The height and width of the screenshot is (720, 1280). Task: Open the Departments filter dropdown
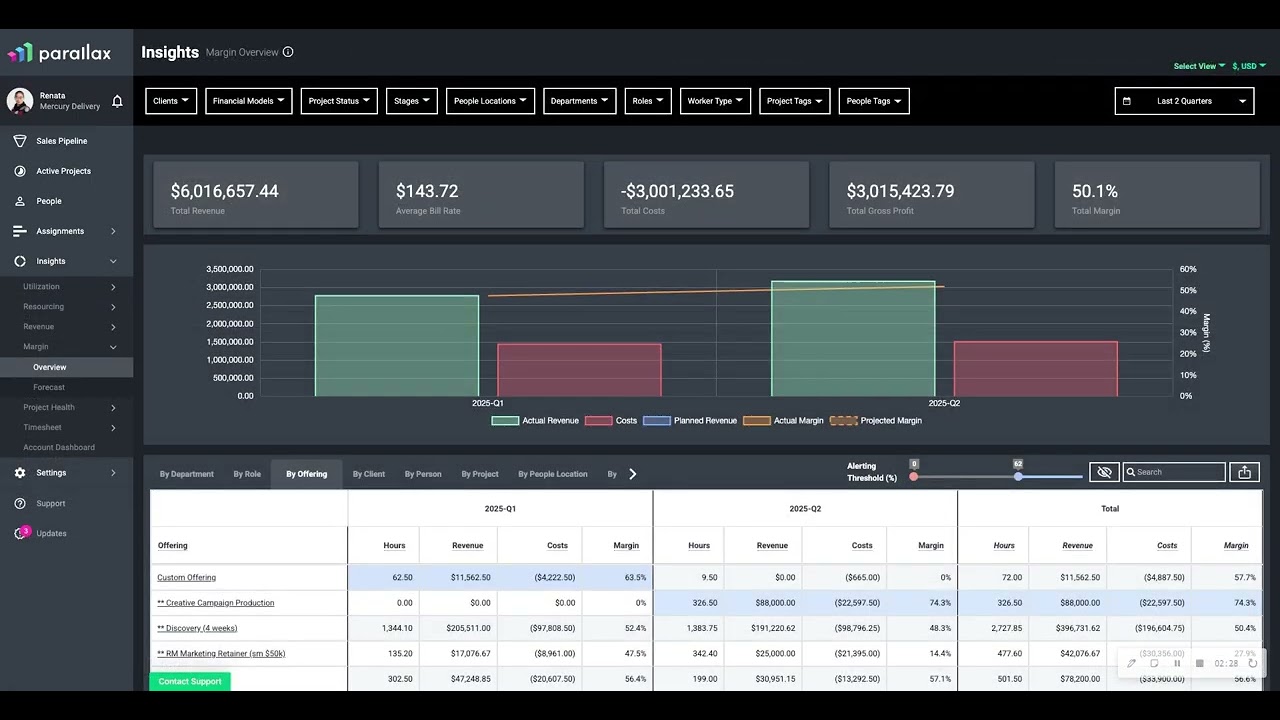pyautogui.click(x=580, y=101)
